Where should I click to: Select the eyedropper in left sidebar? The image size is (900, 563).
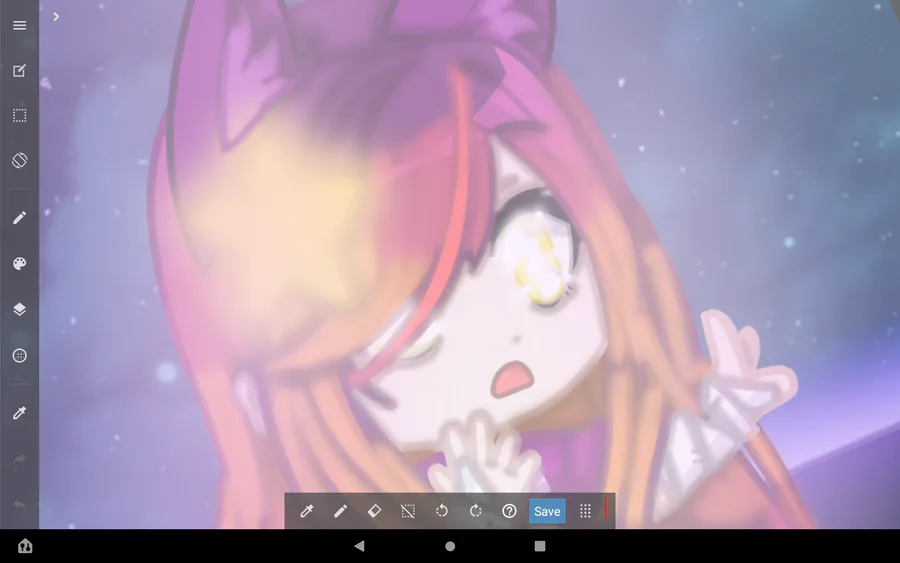(x=20, y=413)
